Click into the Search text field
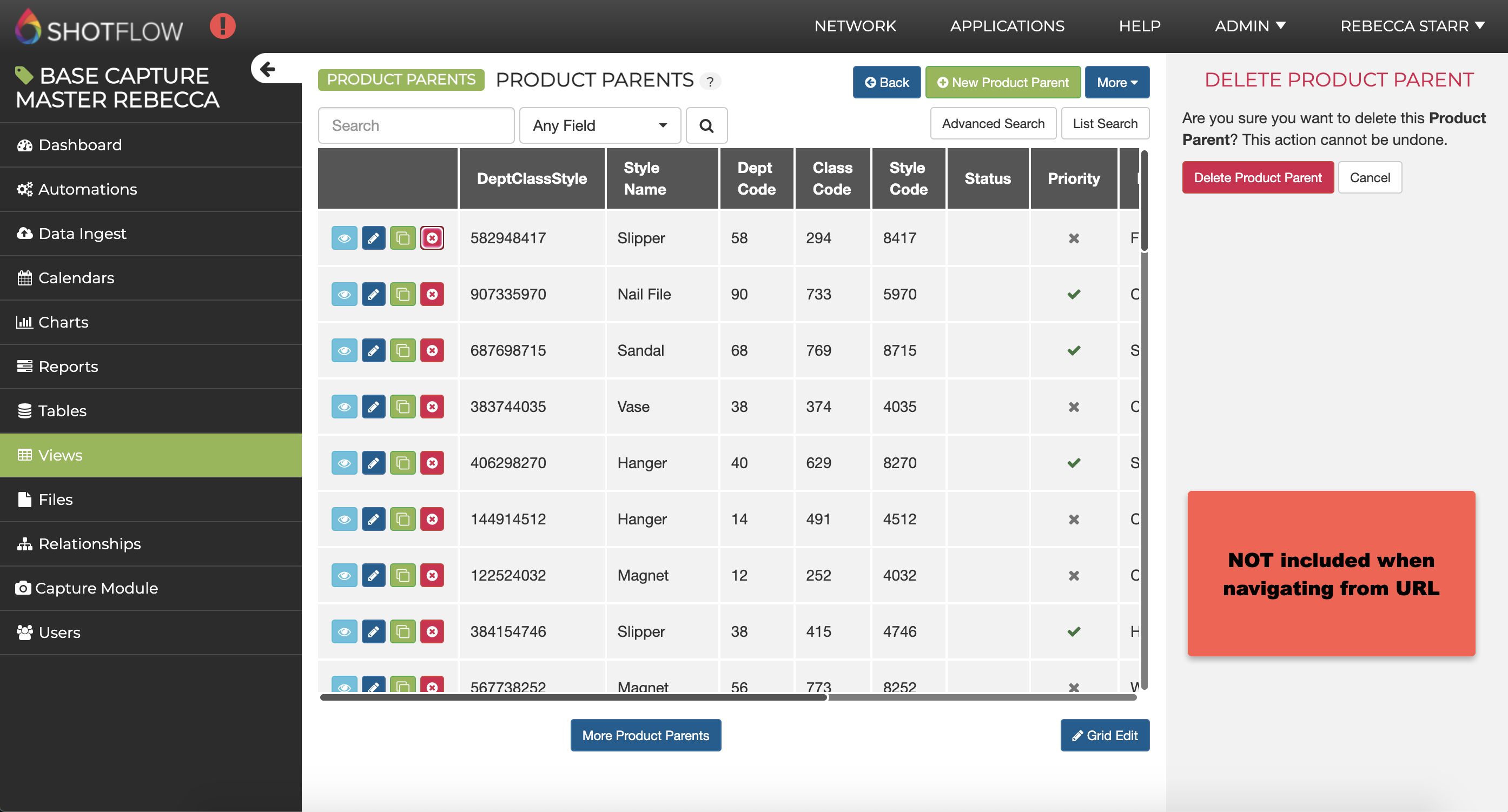The image size is (1508, 812). pyautogui.click(x=415, y=125)
